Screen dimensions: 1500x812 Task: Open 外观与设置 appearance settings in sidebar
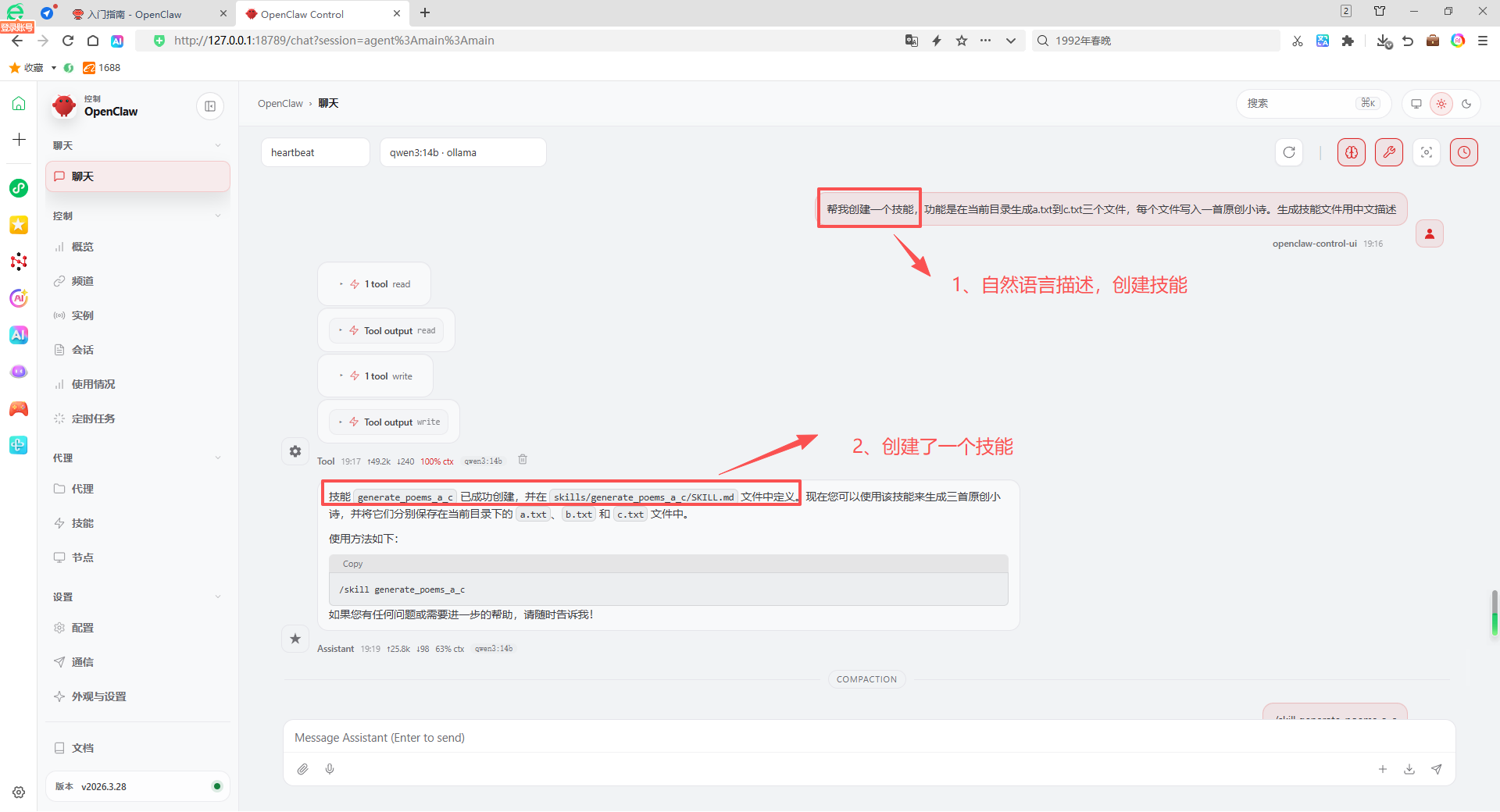point(137,696)
